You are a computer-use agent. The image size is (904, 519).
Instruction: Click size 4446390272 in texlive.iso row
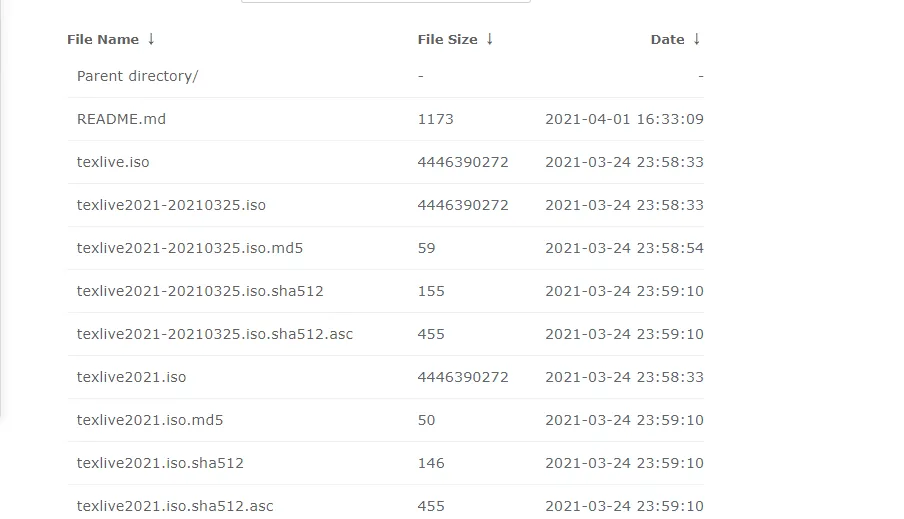pyautogui.click(x=463, y=162)
